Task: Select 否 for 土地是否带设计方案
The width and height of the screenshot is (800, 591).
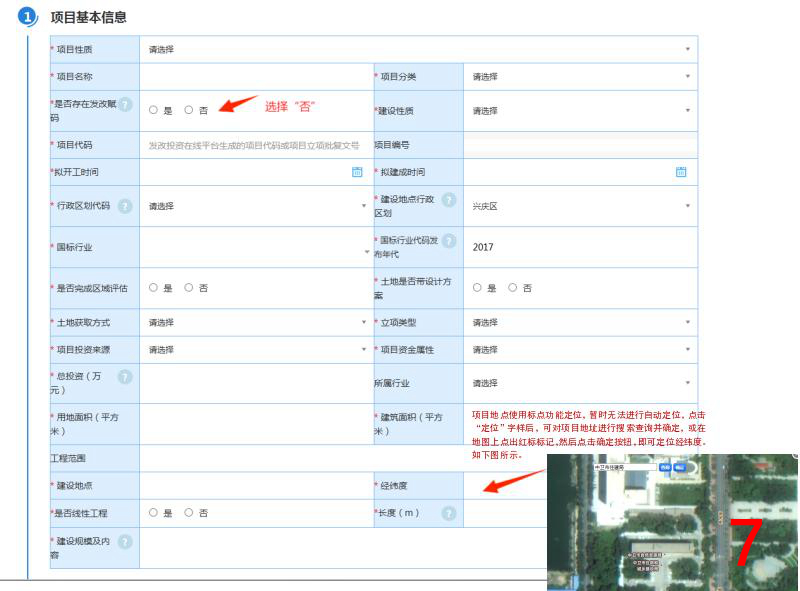Action: click(513, 288)
